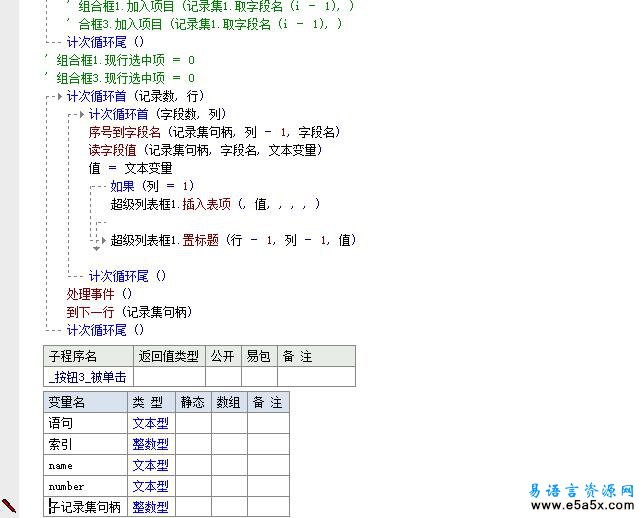The height and width of the screenshot is (518, 643).
Task: Click the 文本型 type of variable name
Action: point(150,465)
